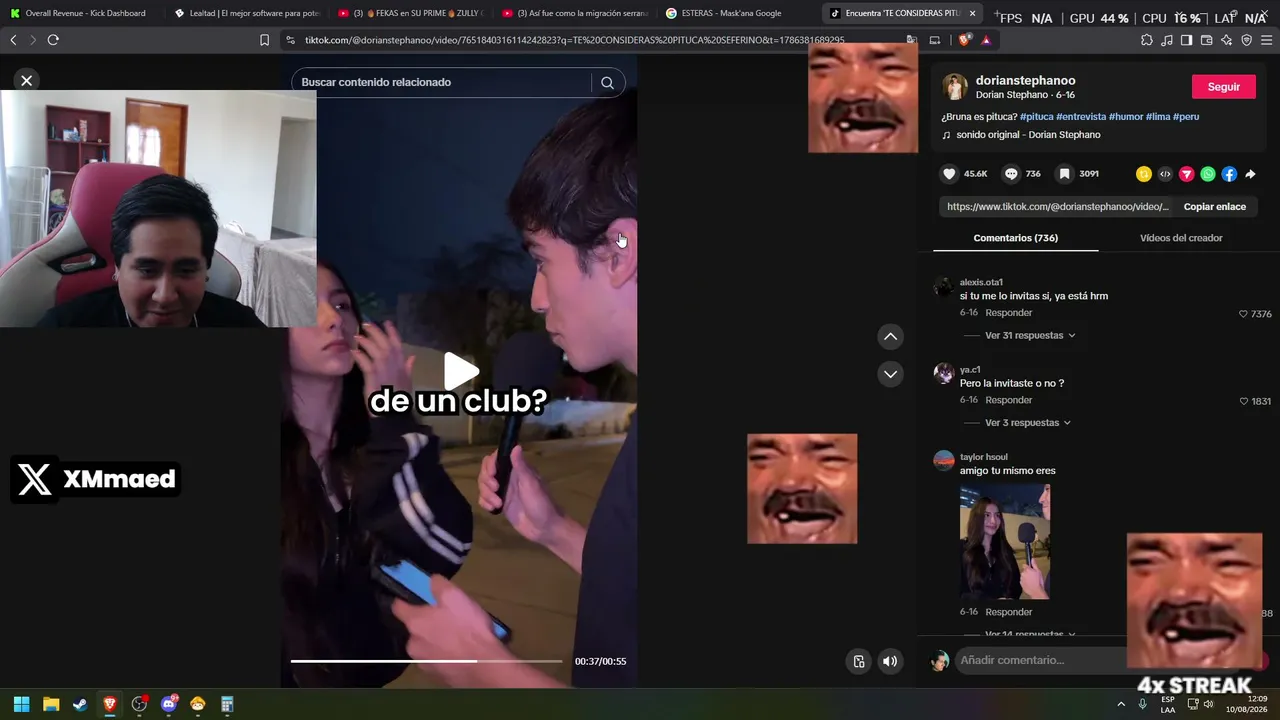
Task: Navigate back in browser
Action: click(x=13, y=40)
